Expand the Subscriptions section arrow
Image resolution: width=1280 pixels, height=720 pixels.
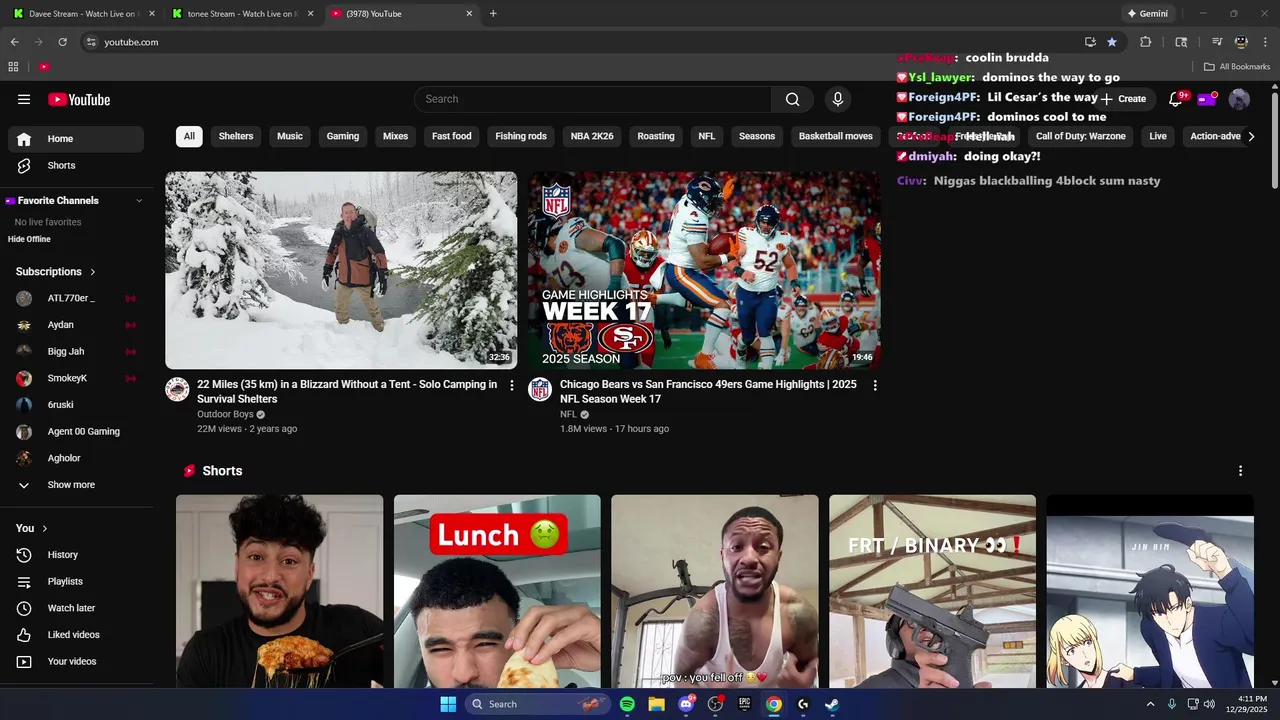[x=93, y=272]
